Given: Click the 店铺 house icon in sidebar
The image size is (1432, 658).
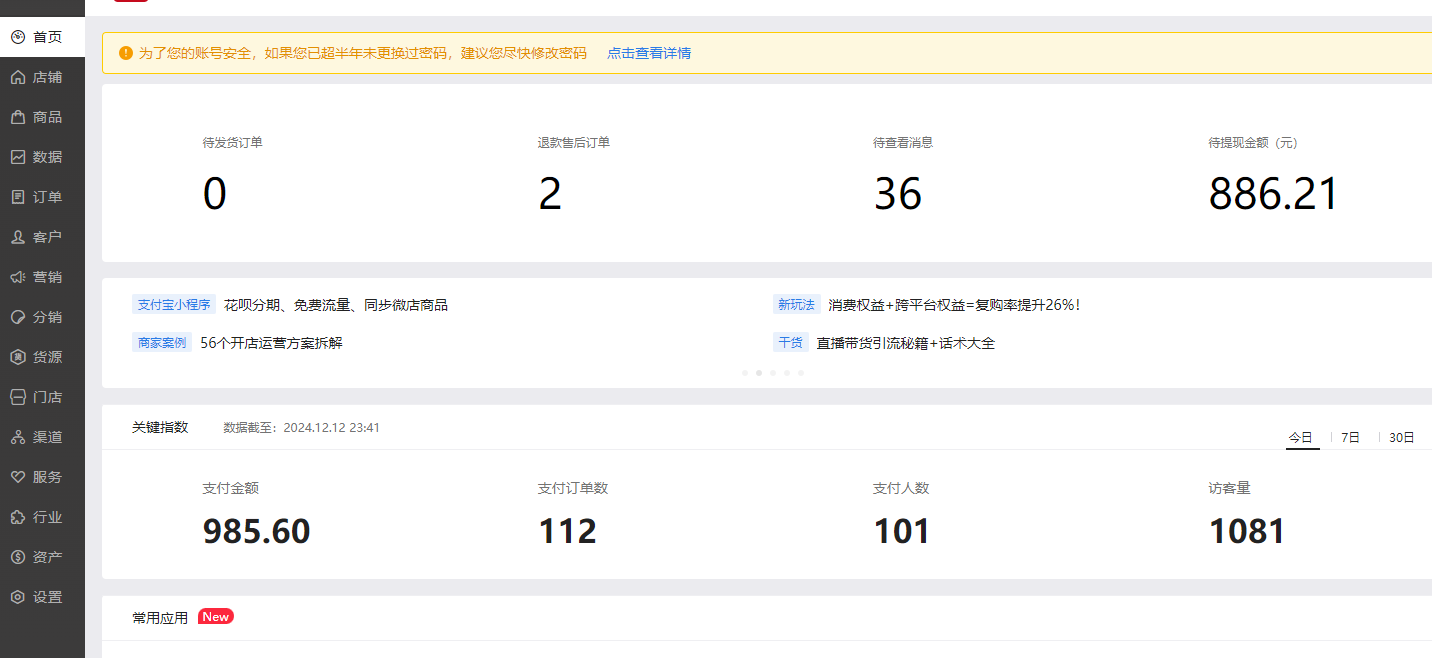Looking at the screenshot, I should click(17, 77).
